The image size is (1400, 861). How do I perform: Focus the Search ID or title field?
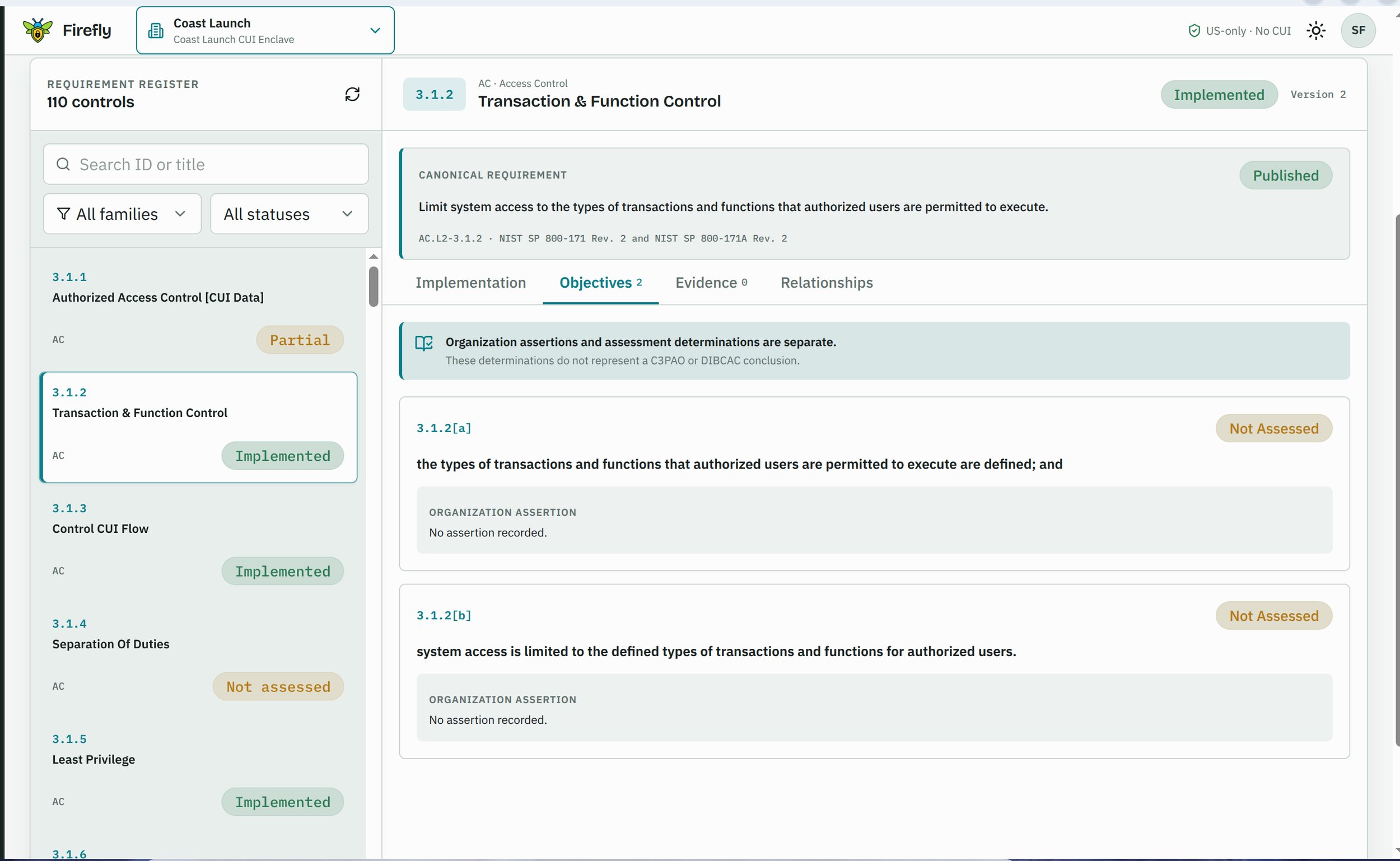coord(206,165)
